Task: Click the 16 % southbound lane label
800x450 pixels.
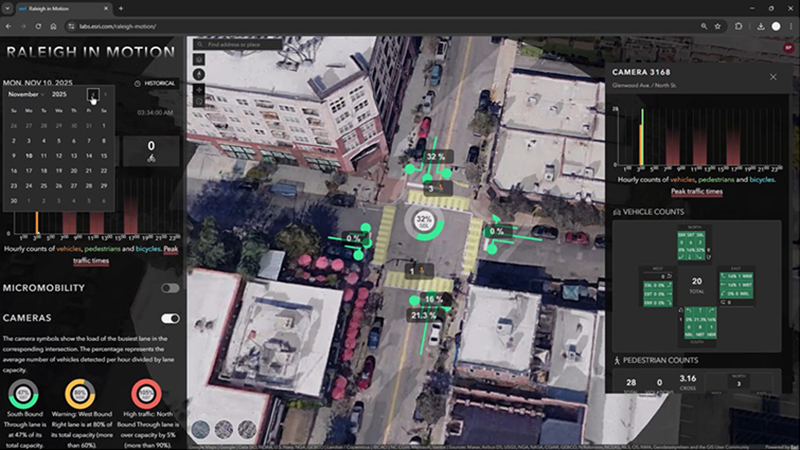Action: tap(434, 299)
